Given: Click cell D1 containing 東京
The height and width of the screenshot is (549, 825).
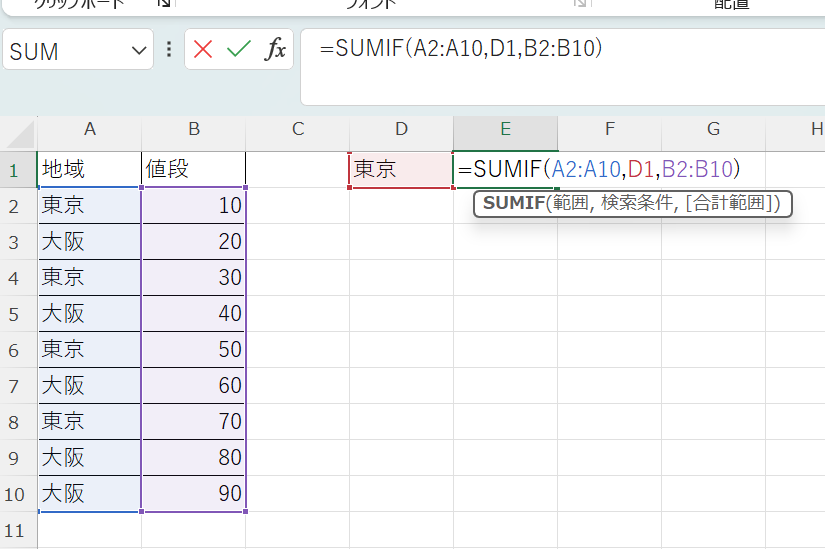Looking at the screenshot, I should click(x=401, y=170).
